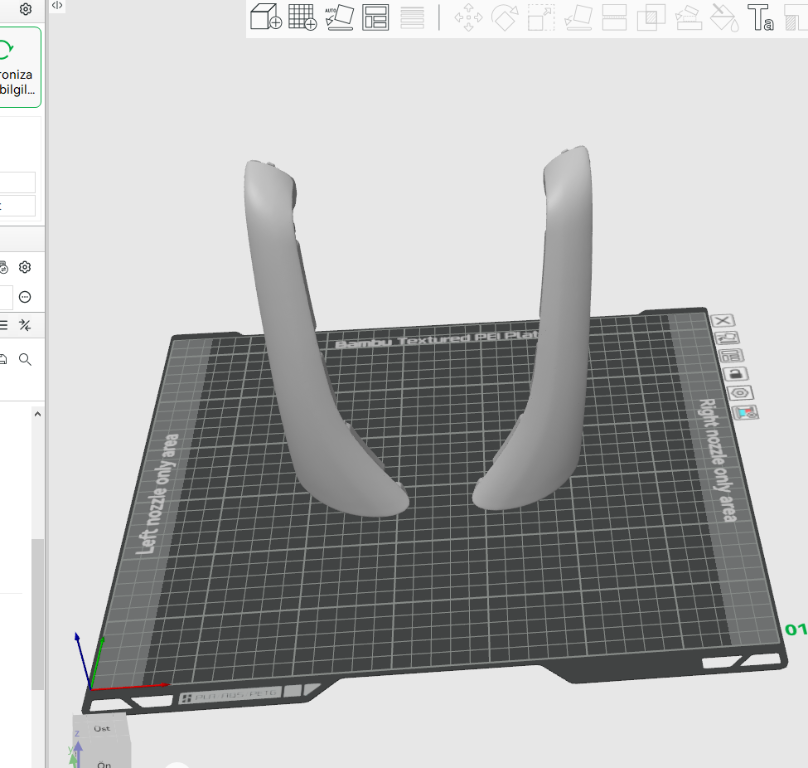This screenshot has height=768, width=808.
Task: Click the Add plate grid icon
Action: (302, 17)
